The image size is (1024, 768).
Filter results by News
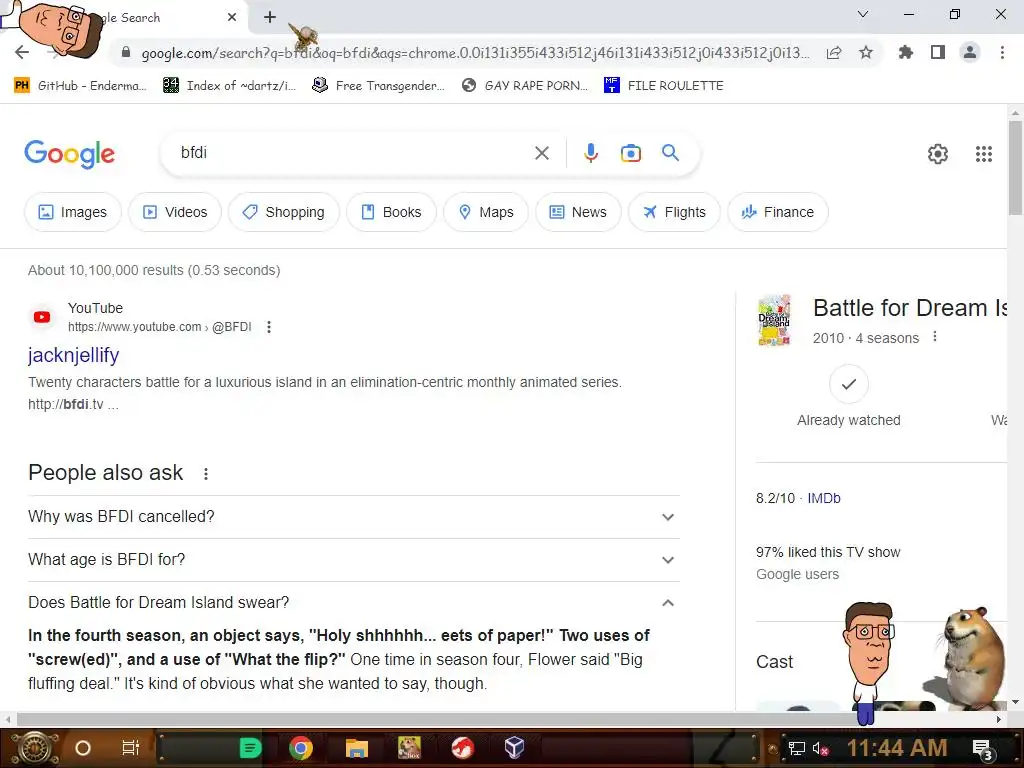(x=578, y=212)
